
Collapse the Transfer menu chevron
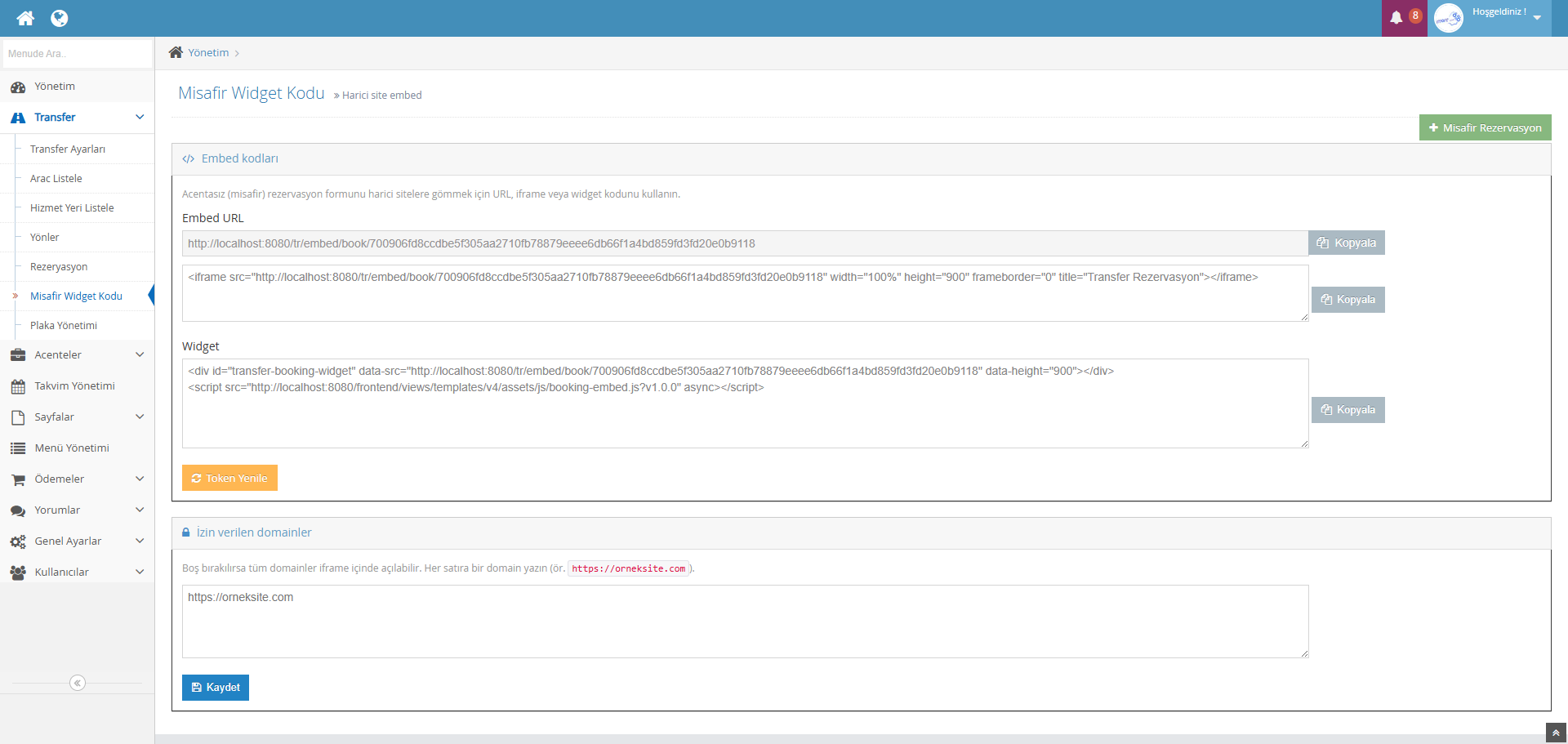tap(140, 118)
